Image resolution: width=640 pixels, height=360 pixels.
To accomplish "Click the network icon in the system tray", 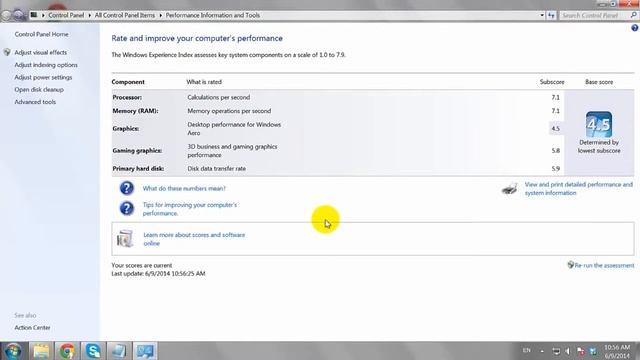I will [x=556, y=351].
